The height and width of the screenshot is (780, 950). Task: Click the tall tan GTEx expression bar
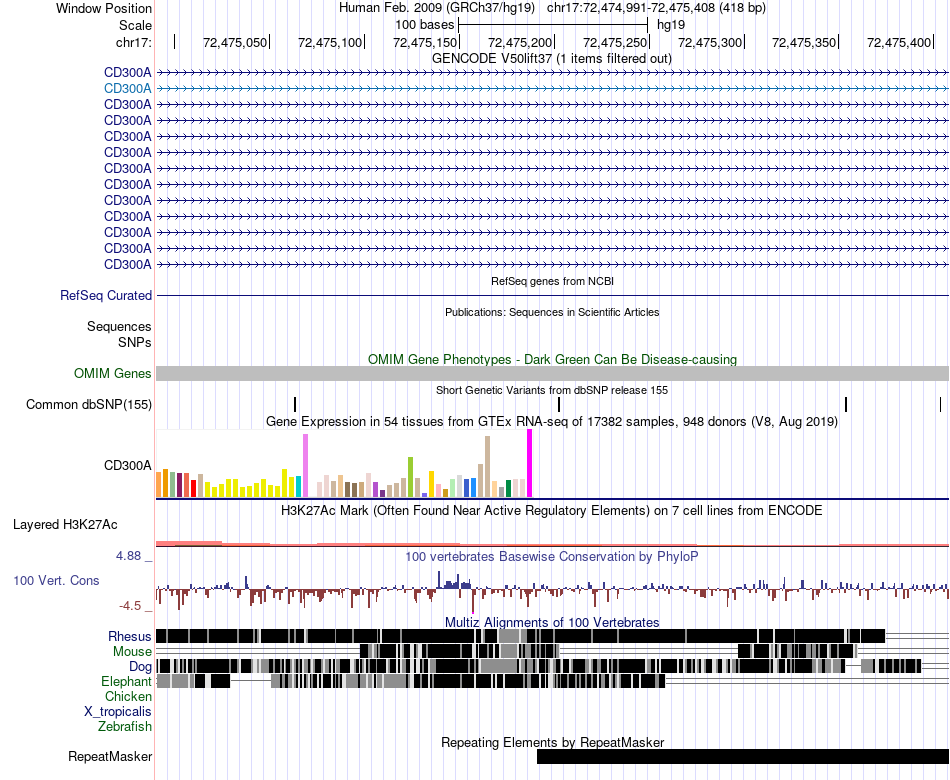point(487,467)
